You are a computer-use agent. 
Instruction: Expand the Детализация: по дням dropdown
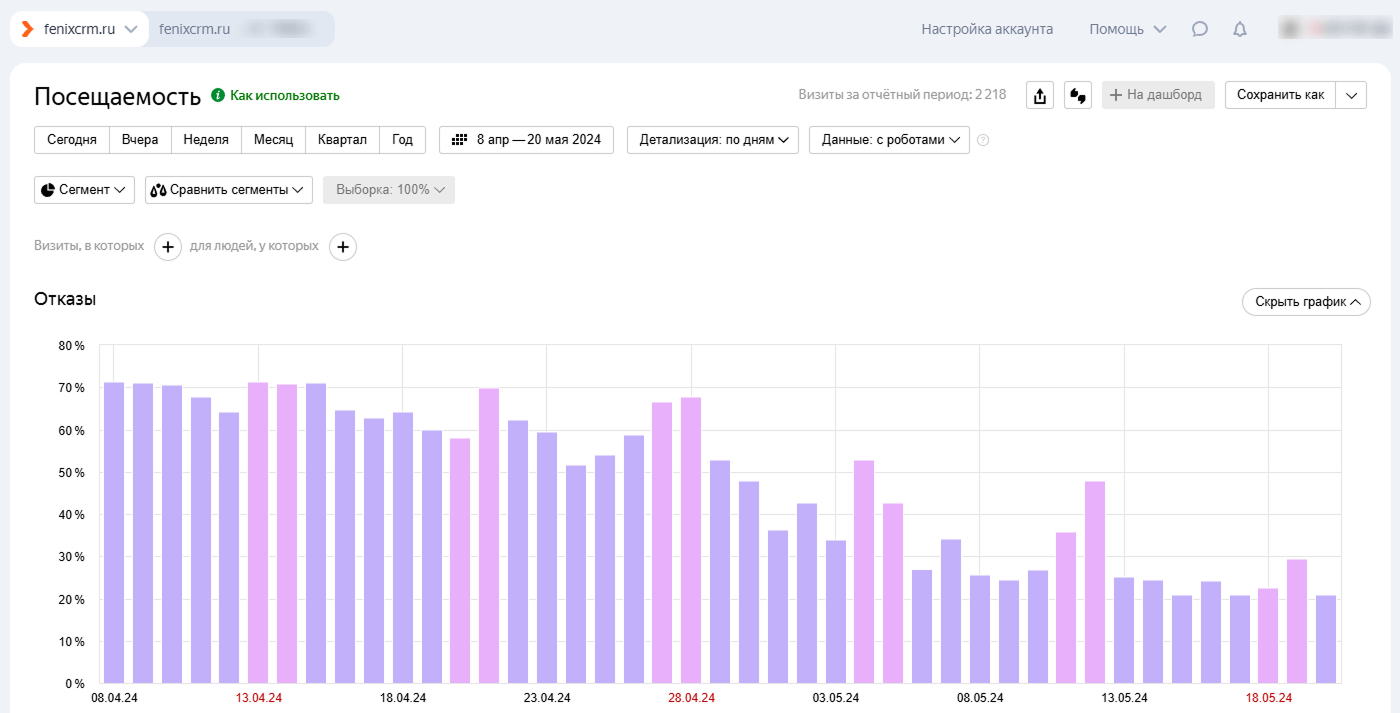713,140
